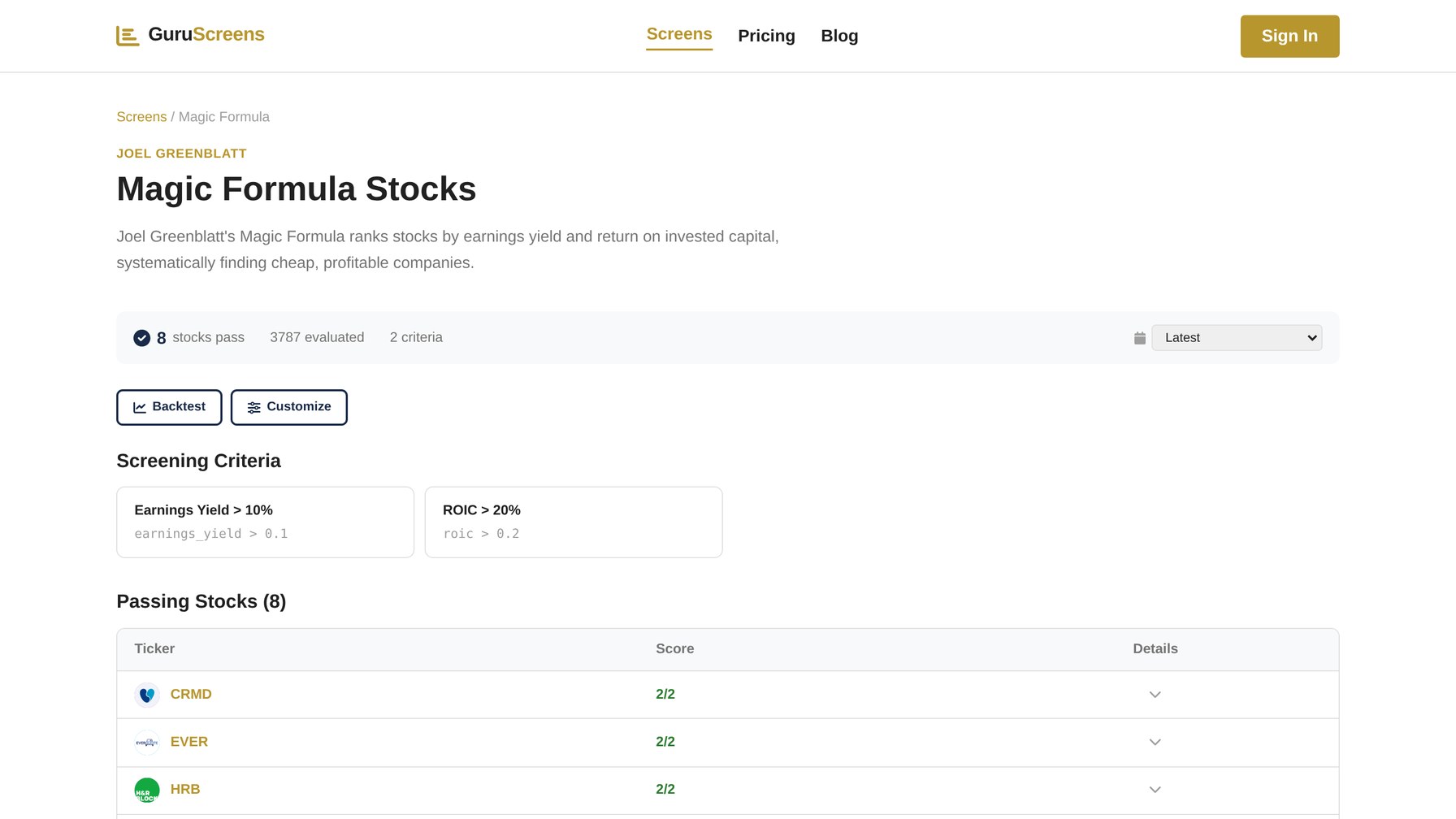This screenshot has height=819, width=1456.
Task: Expand details for the CRMD row
Action: (x=1155, y=695)
